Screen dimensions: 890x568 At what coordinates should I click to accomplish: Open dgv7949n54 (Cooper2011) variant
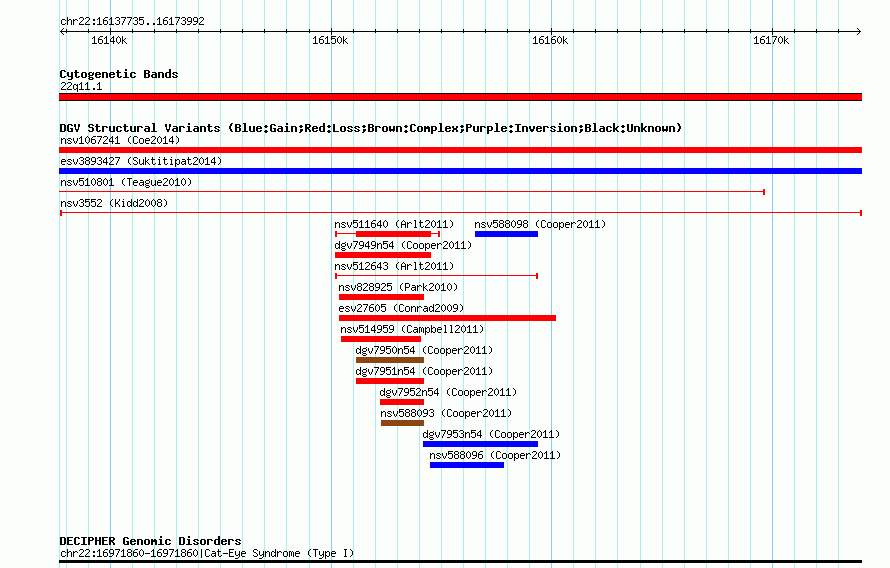click(403, 245)
